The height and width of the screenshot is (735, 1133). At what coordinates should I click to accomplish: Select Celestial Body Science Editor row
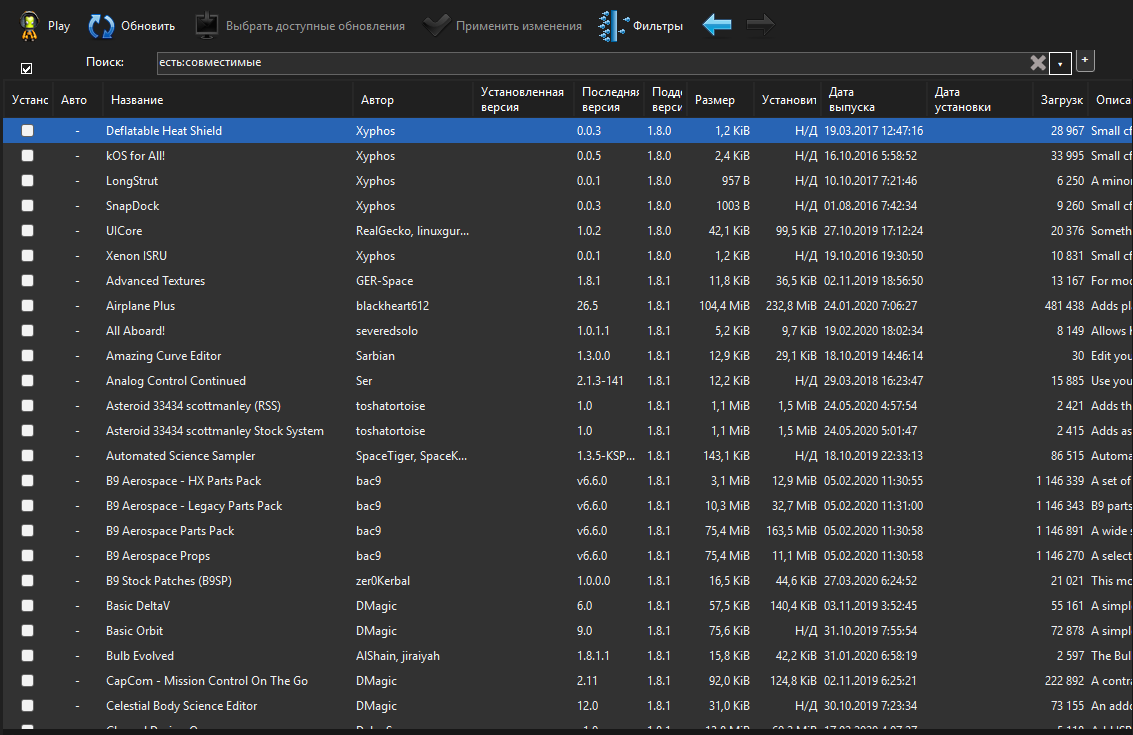coord(567,705)
